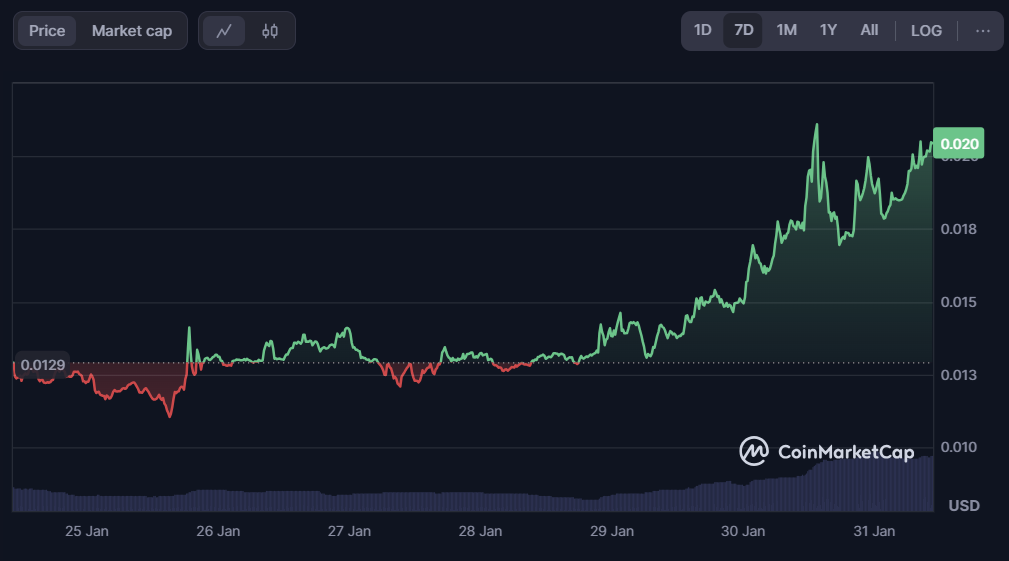Open the more options ellipsis menu
This screenshot has height=561, width=1009.
(983, 31)
